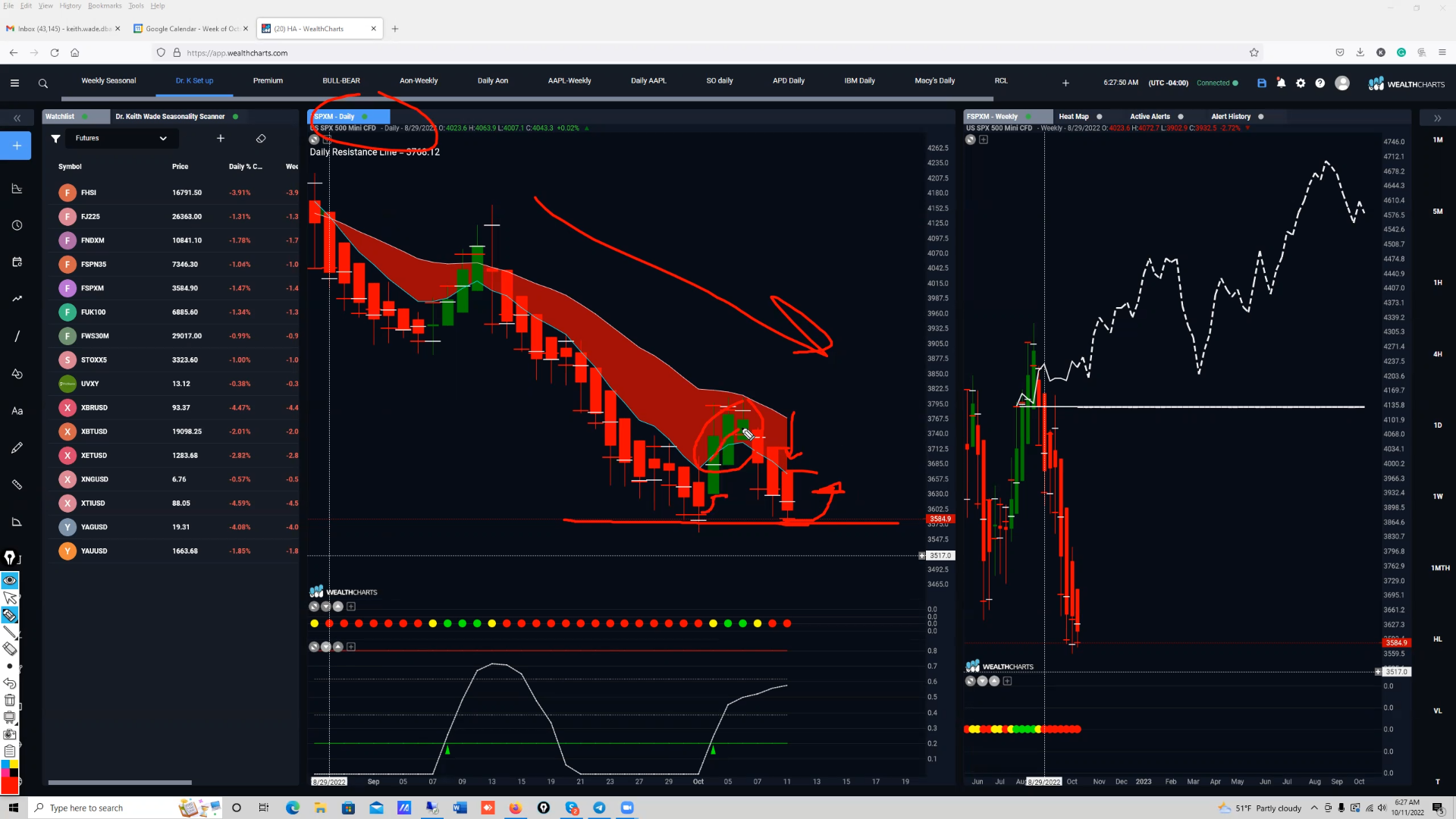1456x819 pixels.
Task: Open the Google Calendar browser tab
Action: pos(191,29)
